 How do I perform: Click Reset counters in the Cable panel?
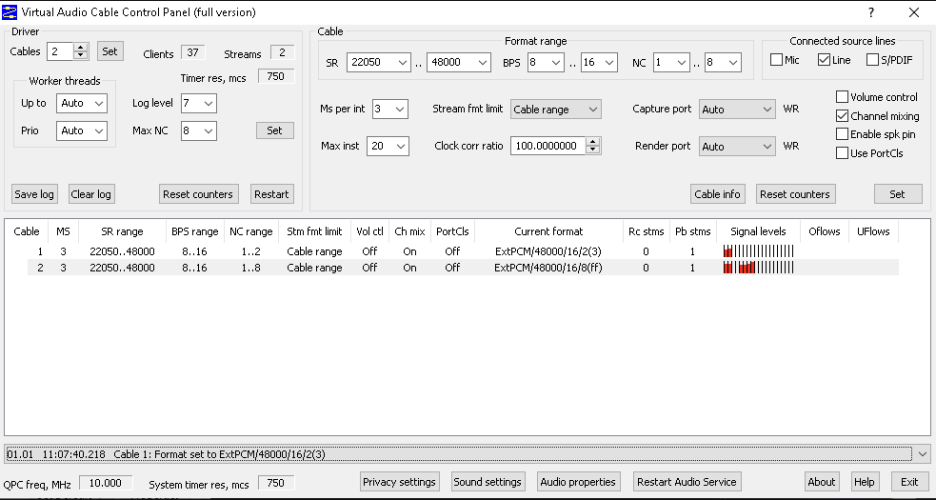(795, 194)
